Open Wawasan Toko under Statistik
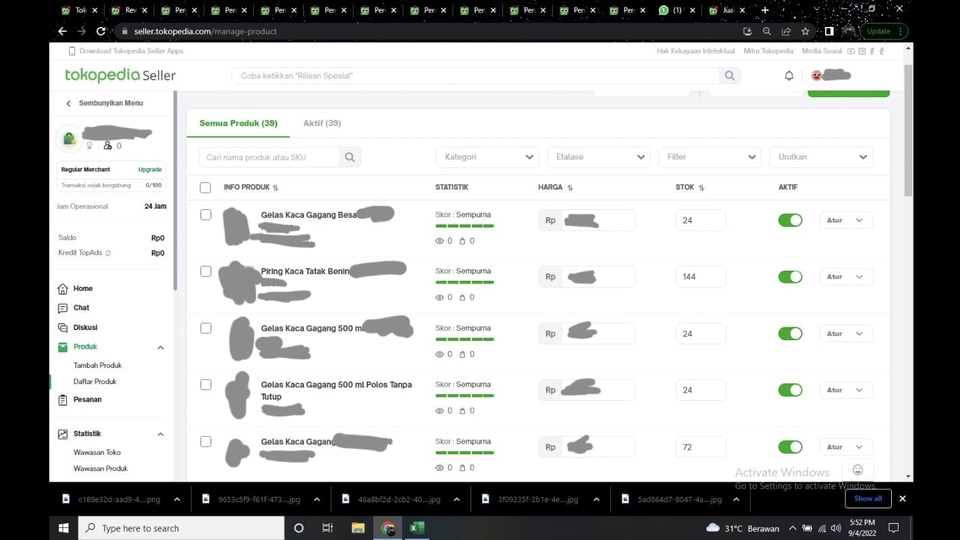Image resolution: width=960 pixels, height=540 pixels. (97, 452)
